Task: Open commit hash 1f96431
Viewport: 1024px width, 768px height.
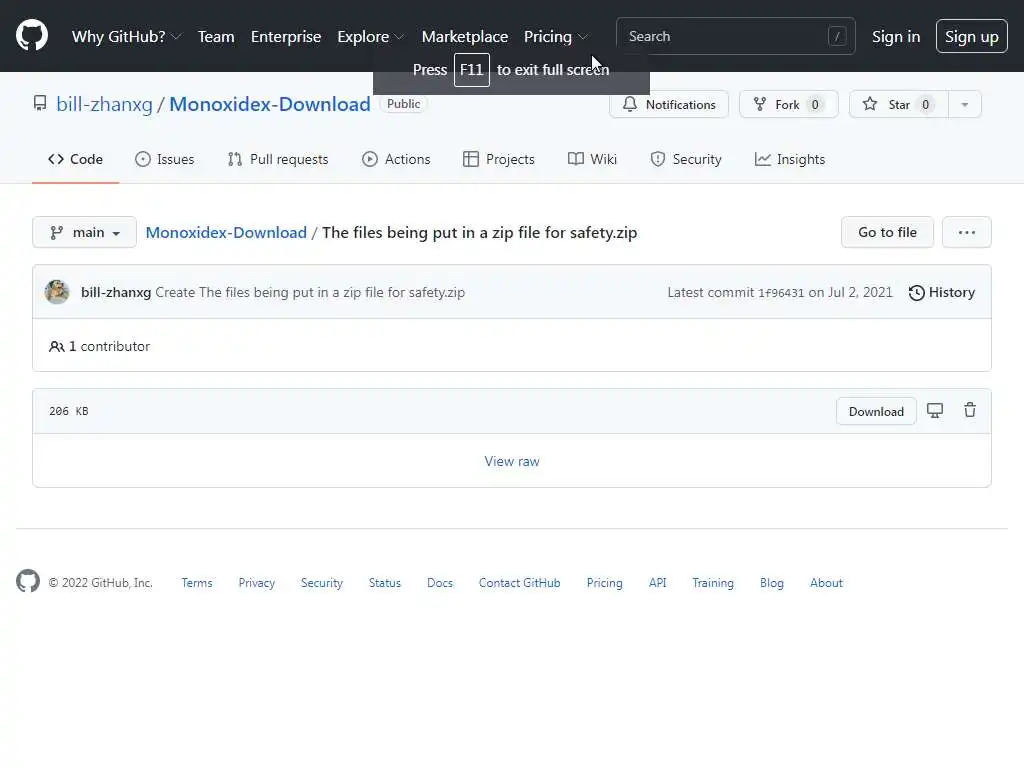Action: 781,293
